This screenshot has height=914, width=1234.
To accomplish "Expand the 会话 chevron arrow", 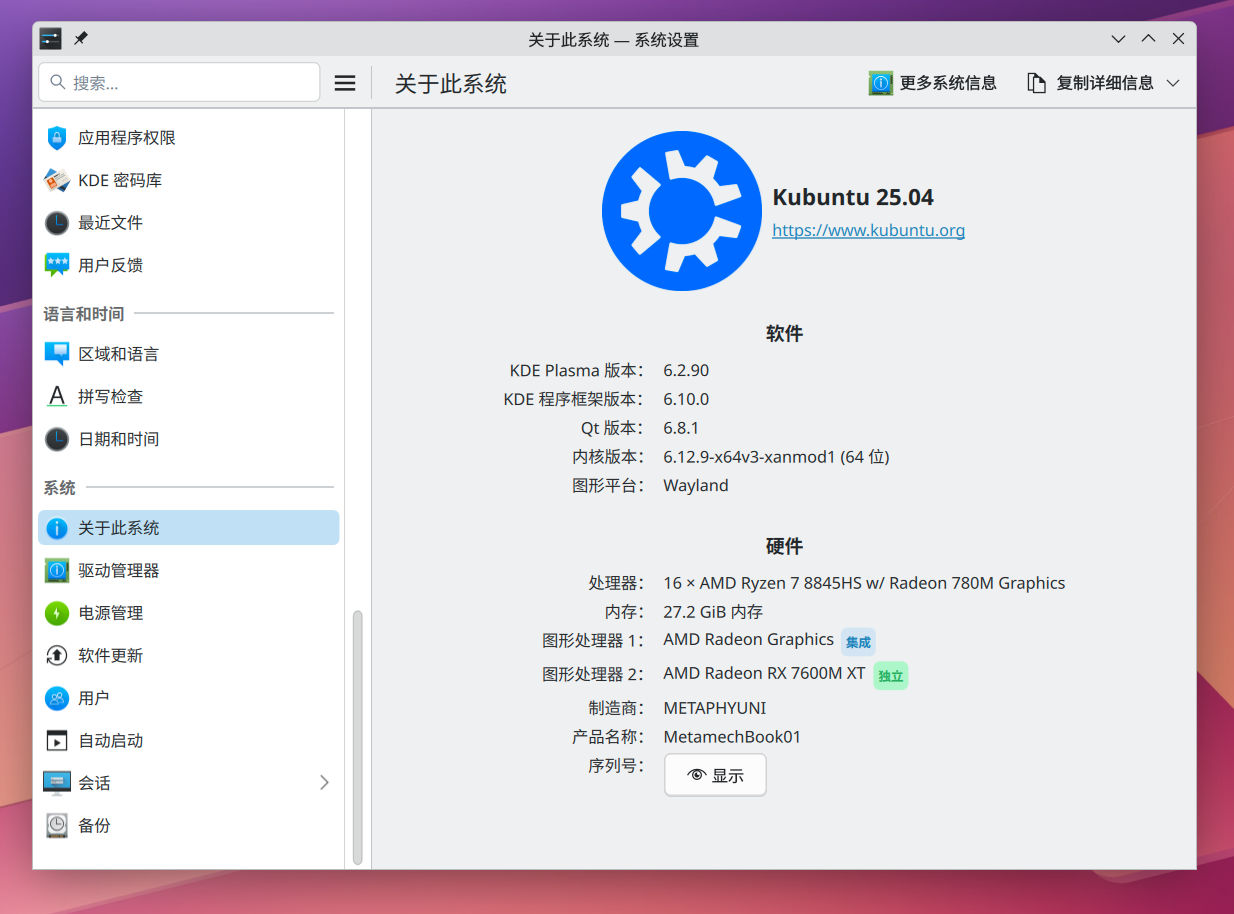I will coord(324,783).
